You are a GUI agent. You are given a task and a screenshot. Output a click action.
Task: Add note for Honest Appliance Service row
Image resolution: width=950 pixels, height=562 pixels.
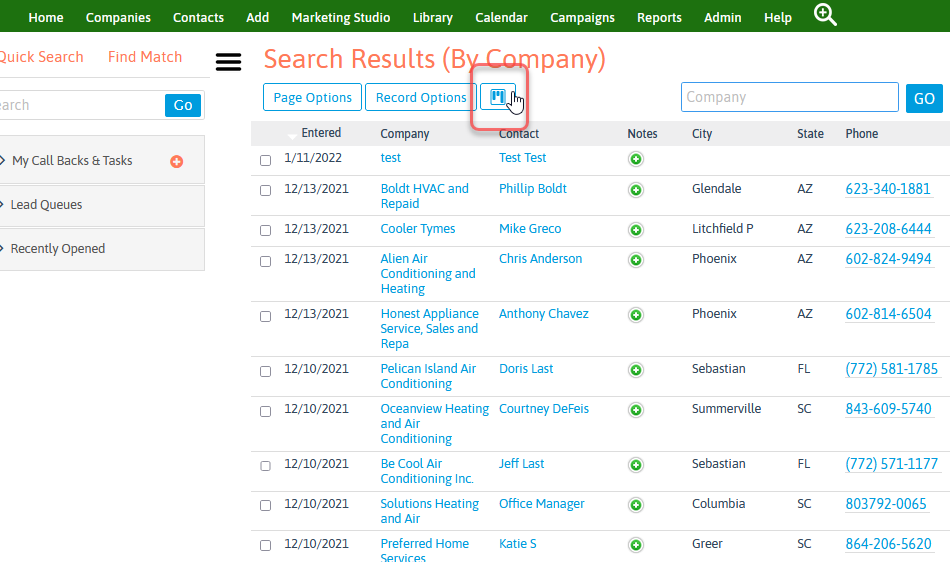[636, 315]
